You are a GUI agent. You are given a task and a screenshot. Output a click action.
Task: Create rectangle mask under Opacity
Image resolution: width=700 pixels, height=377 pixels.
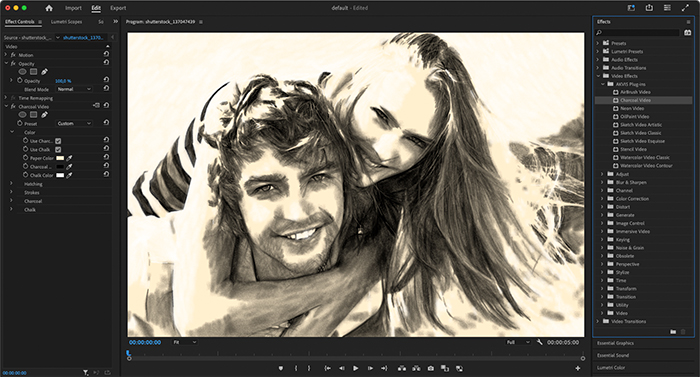coord(33,71)
